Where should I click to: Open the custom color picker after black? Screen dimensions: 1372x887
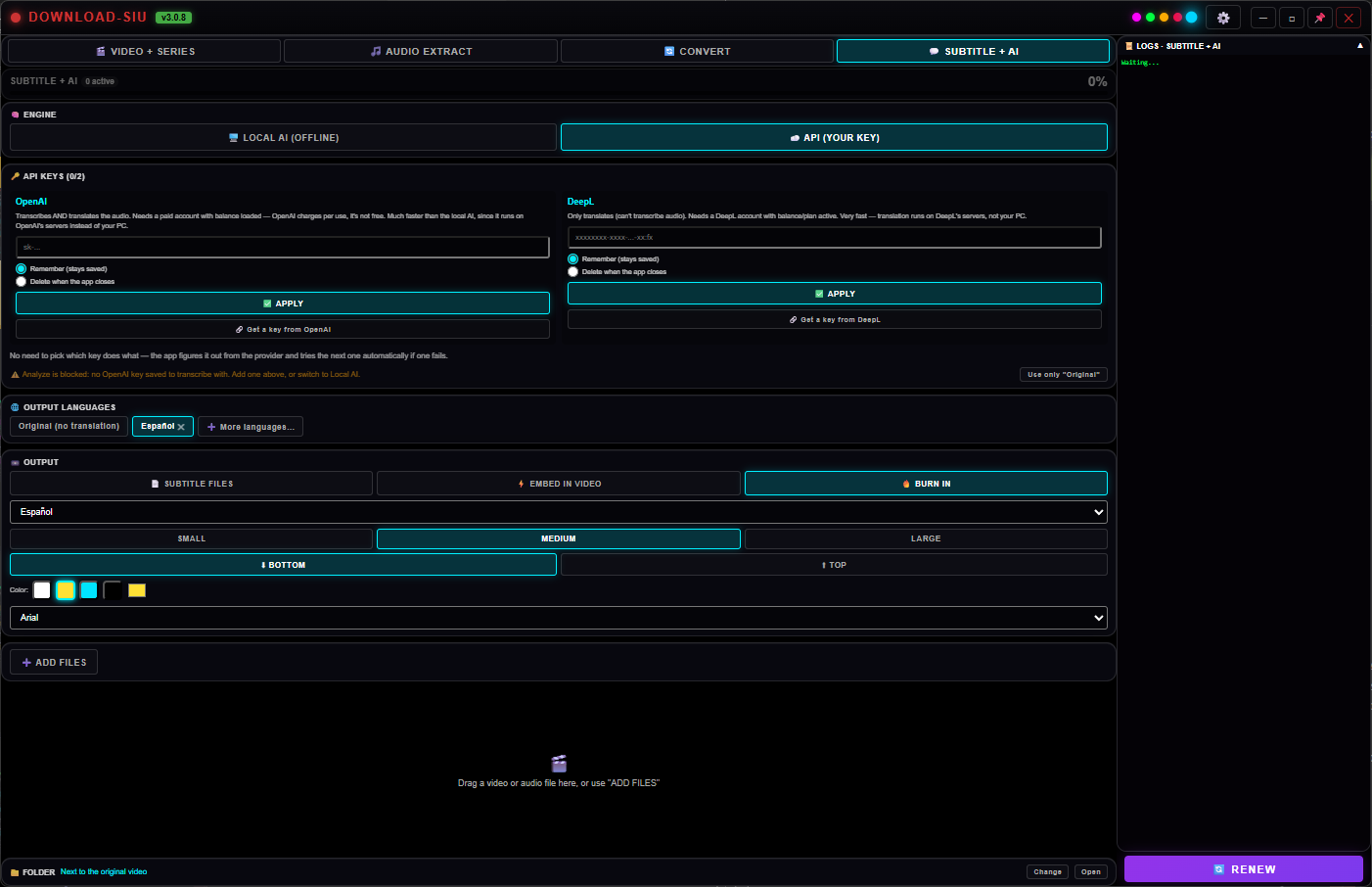point(137,590)
